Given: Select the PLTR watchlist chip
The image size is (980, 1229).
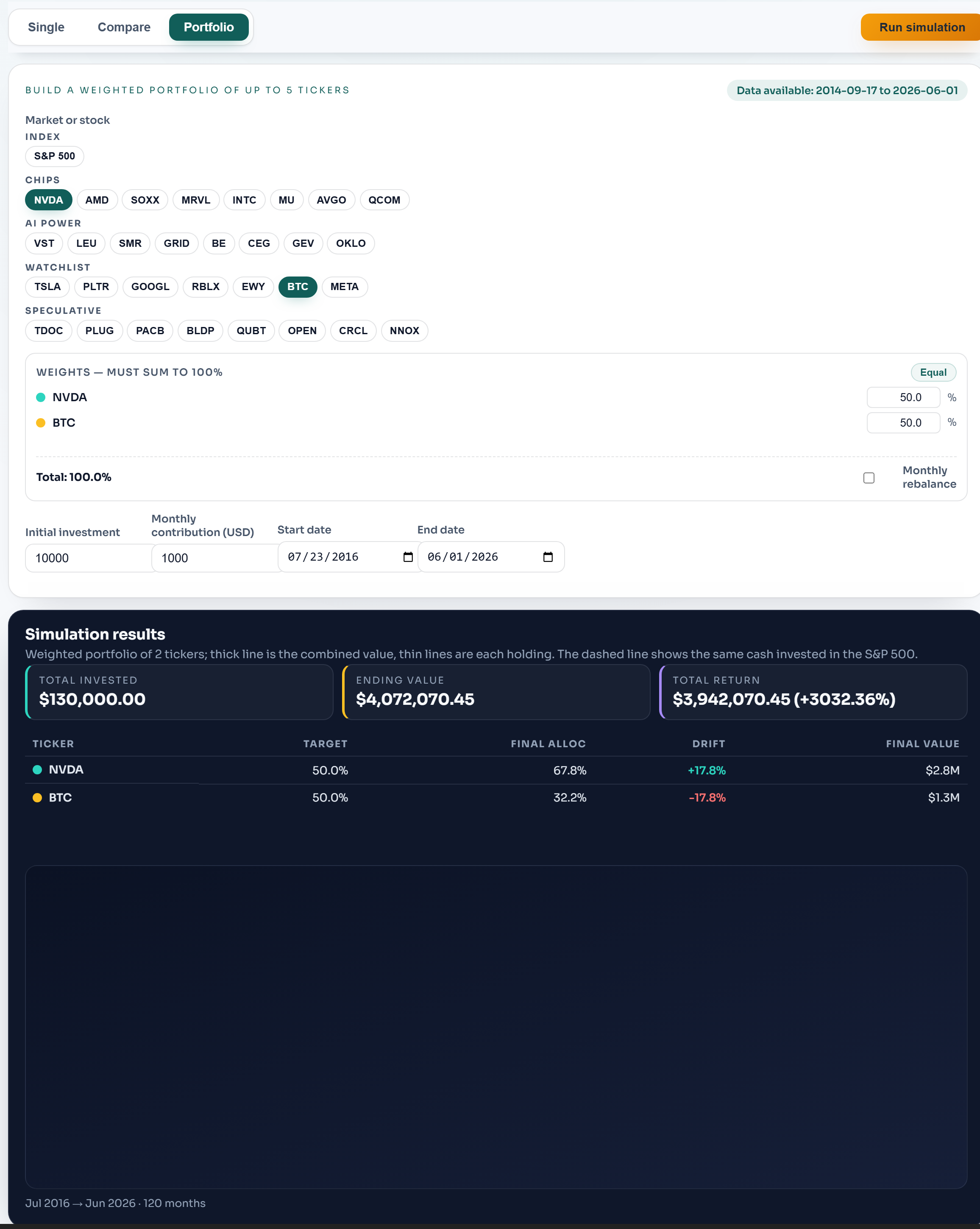Looking at the screenshot, I should pyautogui.click(x=96, y=287).
